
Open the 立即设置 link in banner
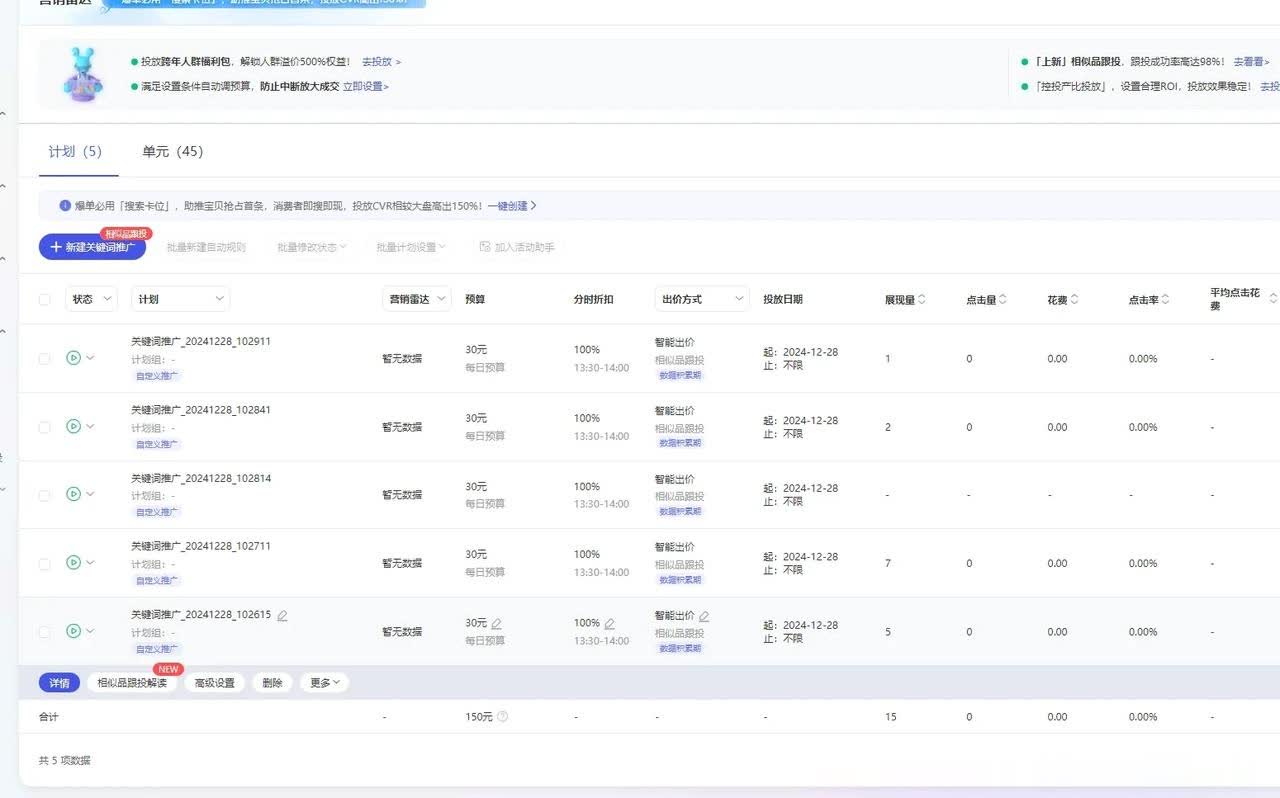click(365, 87)
